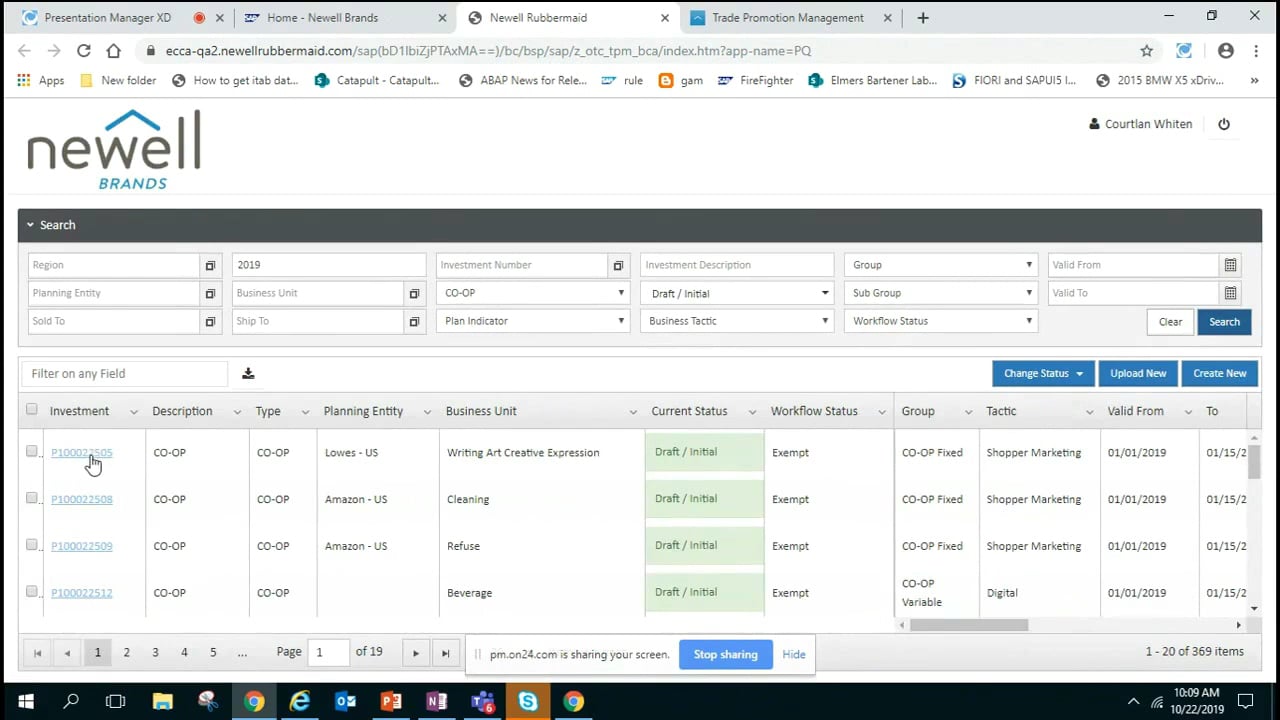The width and height of the screenshot is (1280, 720).
Task: Open the Valid To calendar icon
Action: tap(1231, 293)
